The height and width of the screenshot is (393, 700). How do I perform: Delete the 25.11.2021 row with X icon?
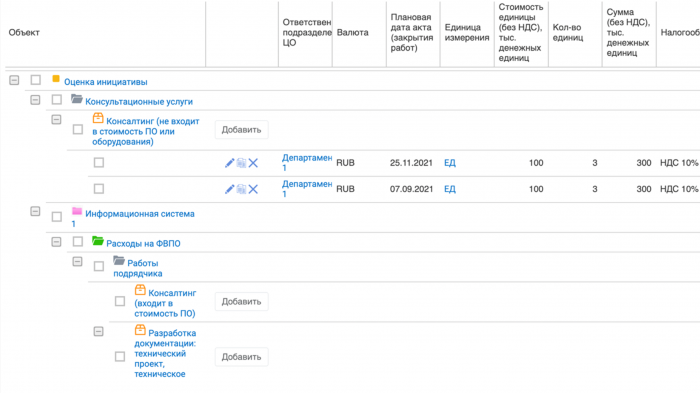[253, 163]
